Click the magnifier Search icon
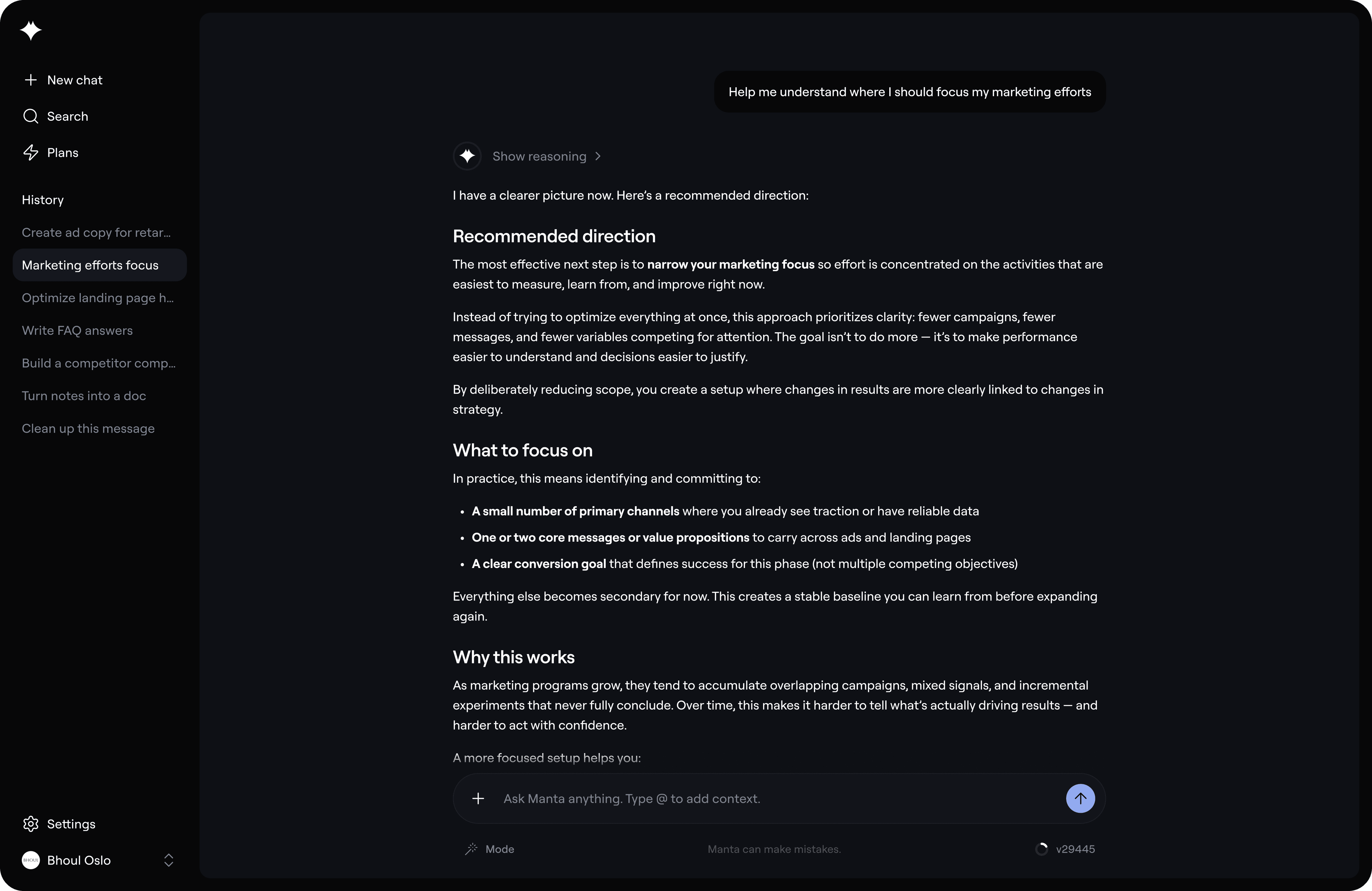The width and height of the screenshot is (1372, 891). (x=31, y=116)
